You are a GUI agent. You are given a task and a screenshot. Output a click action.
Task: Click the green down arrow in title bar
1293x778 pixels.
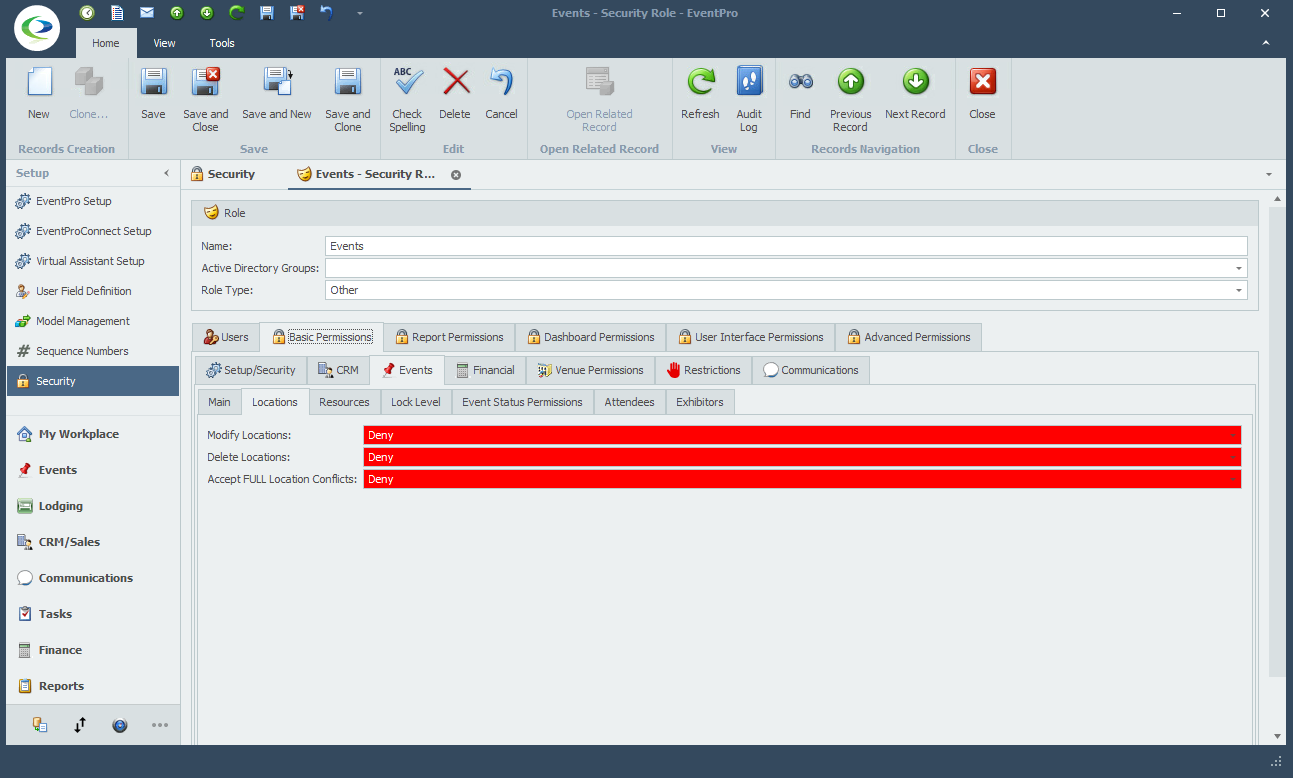(207, 13)
